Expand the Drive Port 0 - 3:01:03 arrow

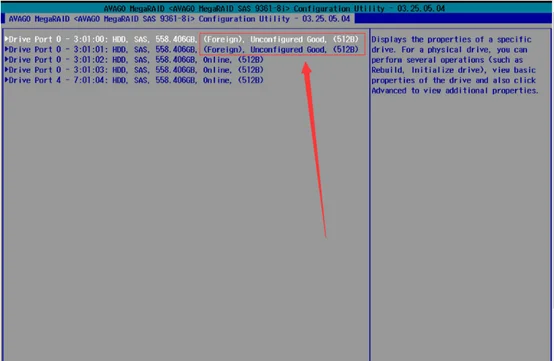6,70
